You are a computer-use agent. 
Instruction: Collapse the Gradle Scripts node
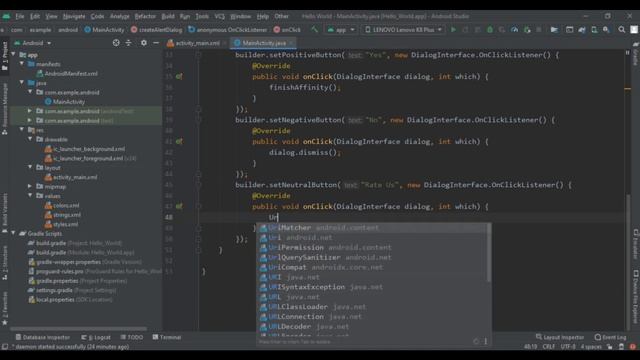(13, 233)
